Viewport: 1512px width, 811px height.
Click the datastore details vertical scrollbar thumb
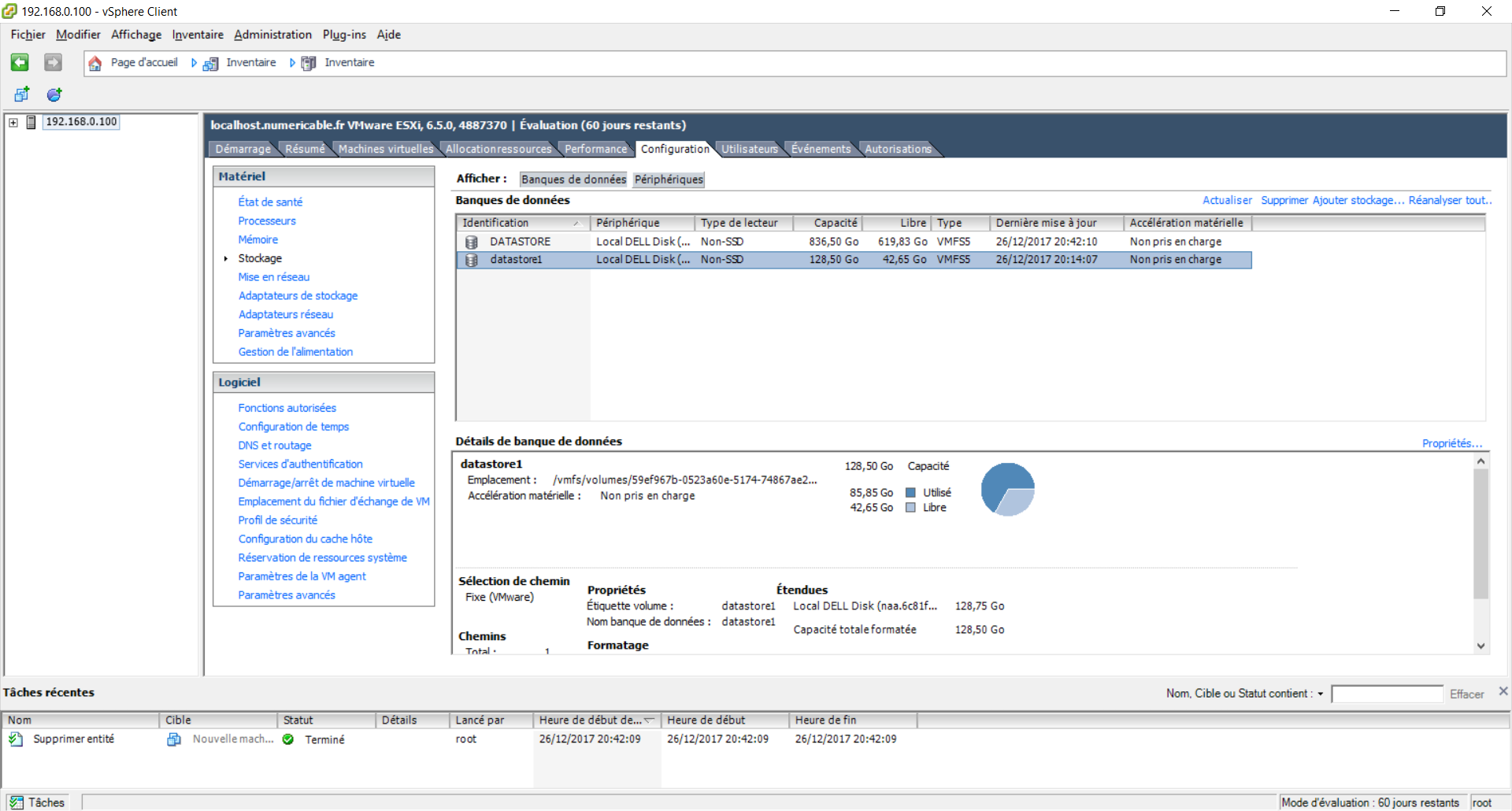[1480, 535]
